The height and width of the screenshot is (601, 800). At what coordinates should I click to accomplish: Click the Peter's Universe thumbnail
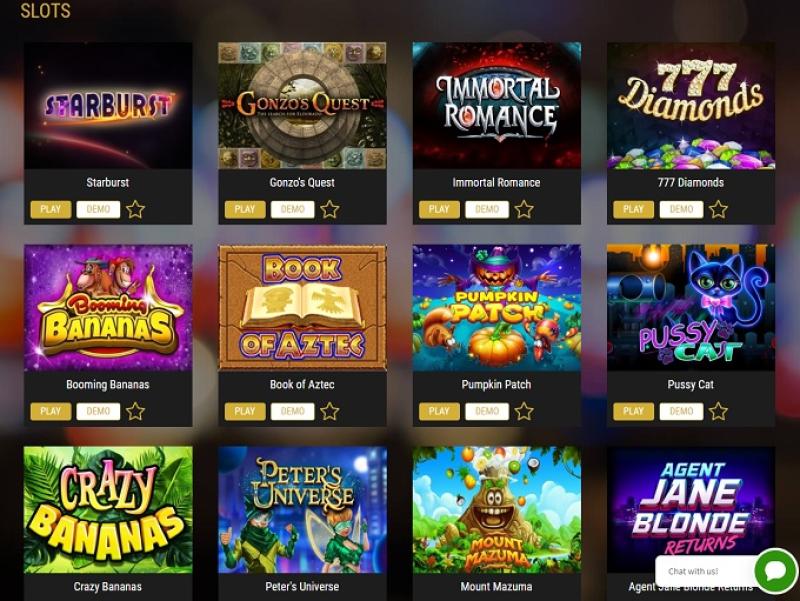pyautogui.click(x=302, y=510)
